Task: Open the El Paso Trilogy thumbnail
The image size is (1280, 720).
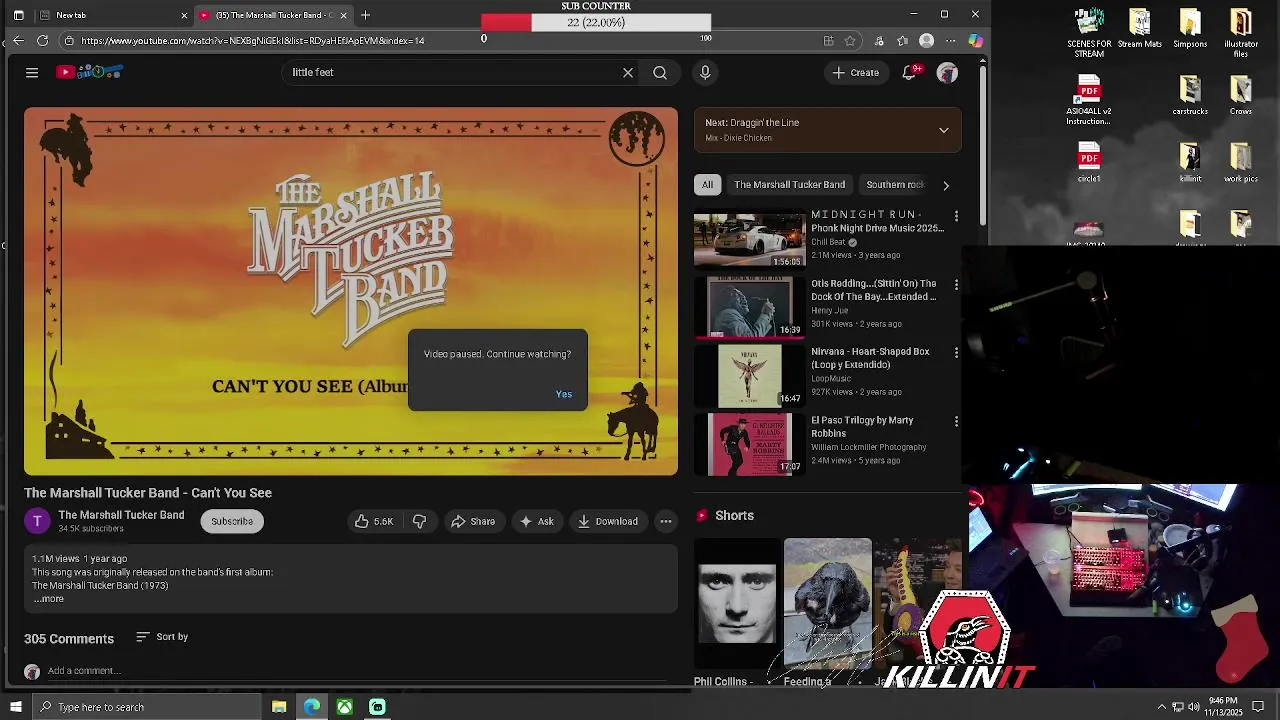Action: pos(749,444)
